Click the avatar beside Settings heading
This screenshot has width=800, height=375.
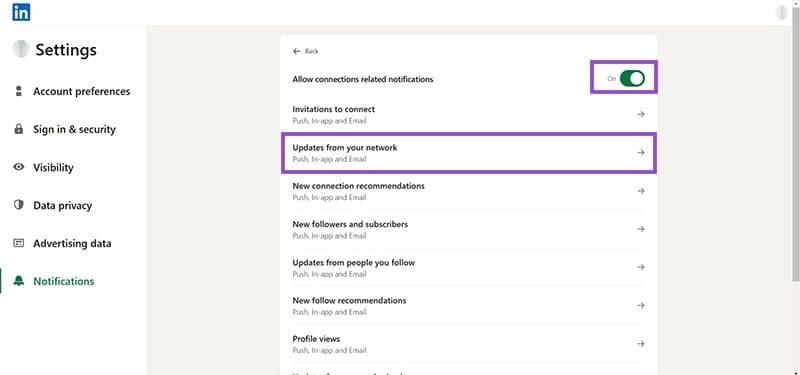(20, 49)
